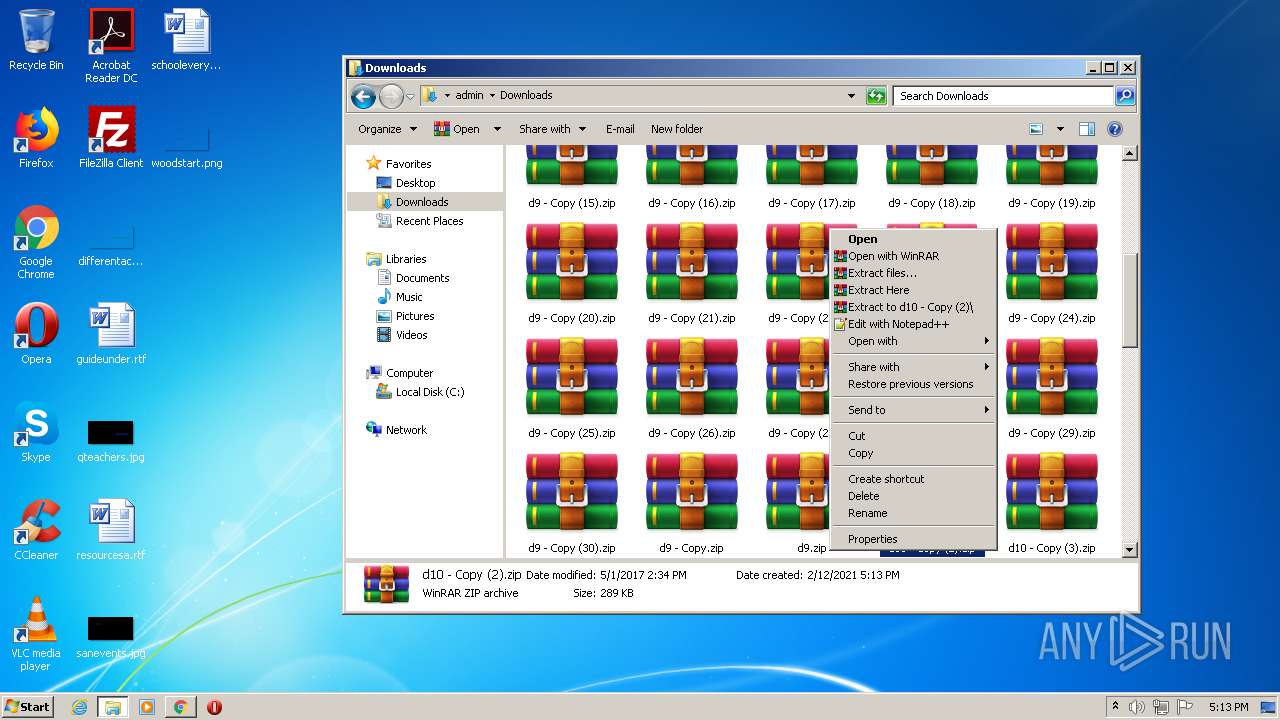Open Windows Media Player taskbar icon
Screen dimensions: 1280x720
(x=147, y=707)
